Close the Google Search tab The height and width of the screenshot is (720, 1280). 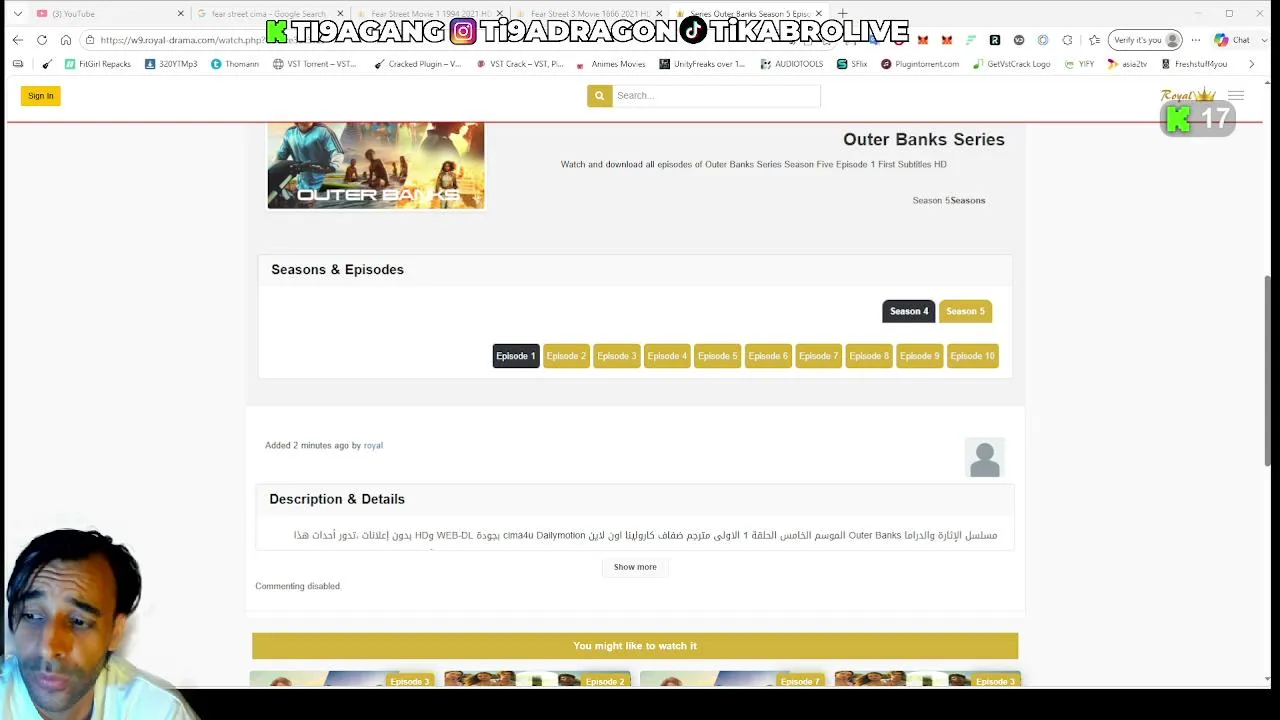pyautogui.click(x=340, y=14)
